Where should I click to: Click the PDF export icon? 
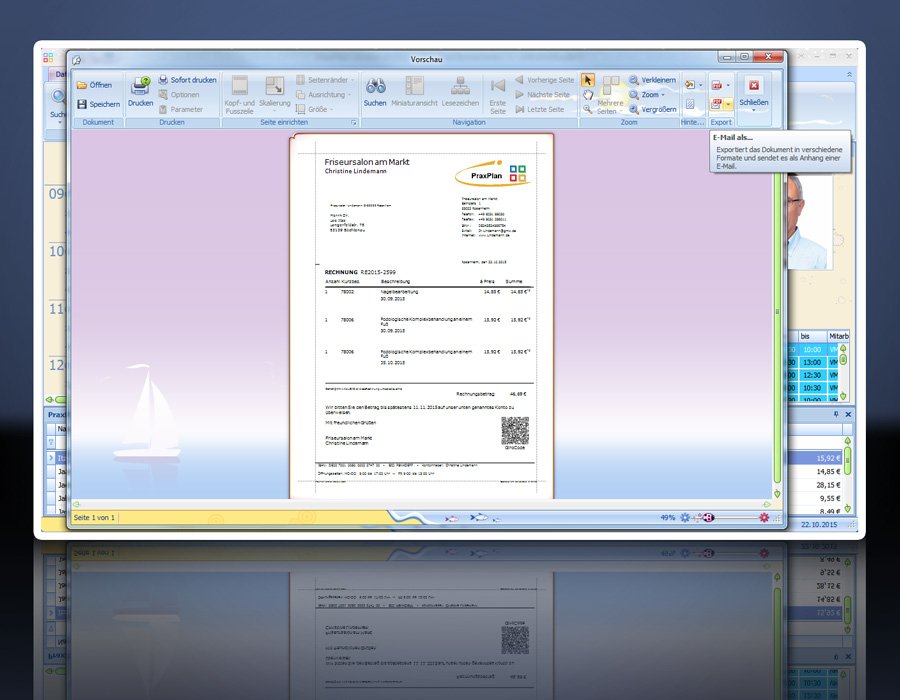point(716,85)
